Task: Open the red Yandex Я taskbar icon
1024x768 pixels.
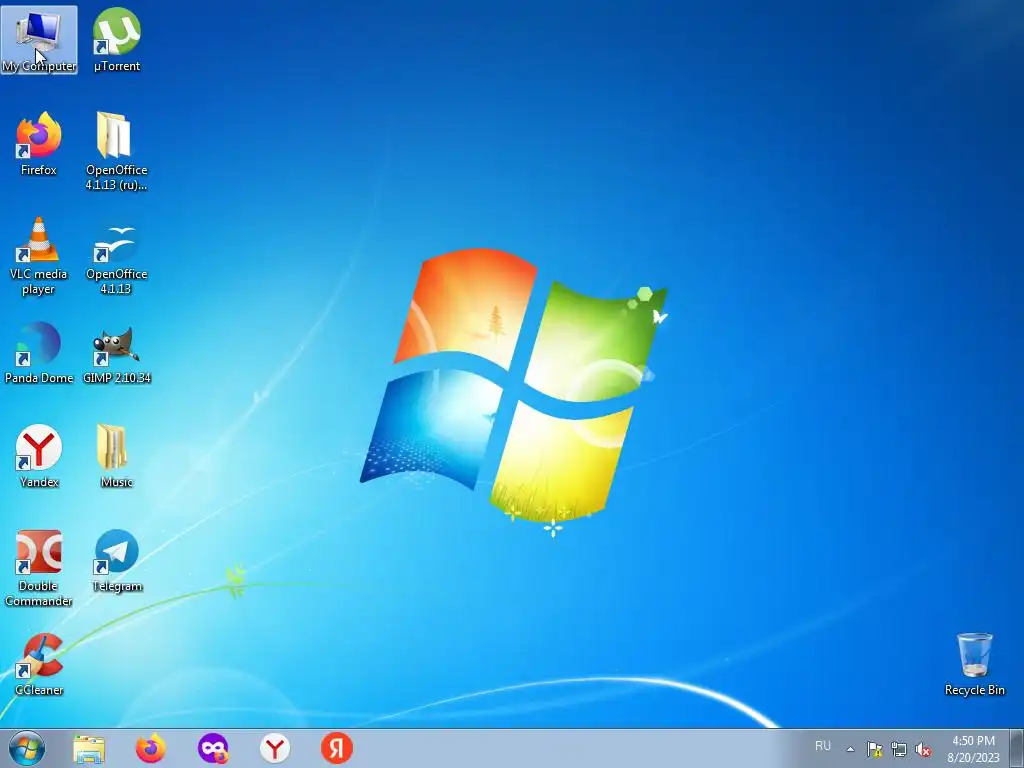Action: pos(337,748)
